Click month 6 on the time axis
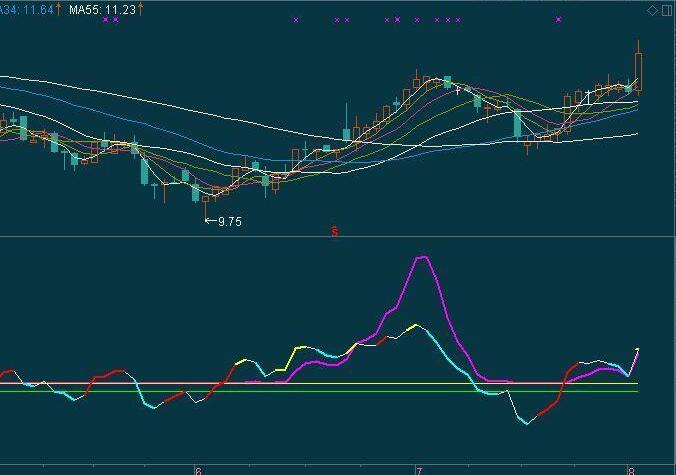Viewport: 676px width, 475px height. tap(198, 471)
